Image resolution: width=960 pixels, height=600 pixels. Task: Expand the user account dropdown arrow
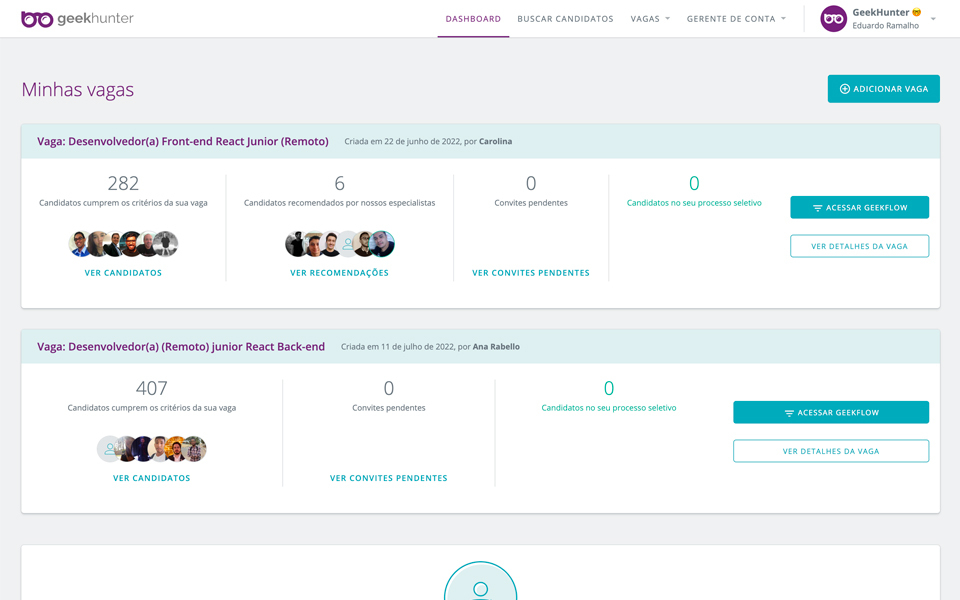coord(933,19)
